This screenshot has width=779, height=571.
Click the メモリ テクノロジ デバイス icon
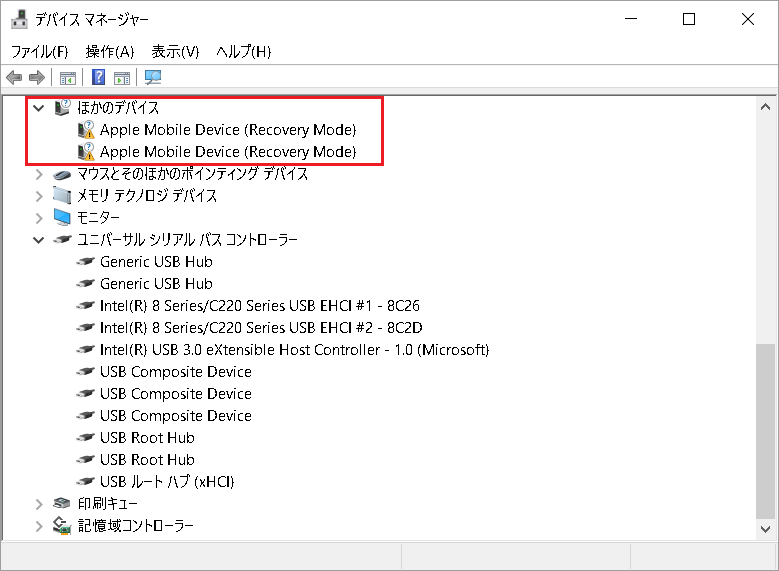[62, 195]
